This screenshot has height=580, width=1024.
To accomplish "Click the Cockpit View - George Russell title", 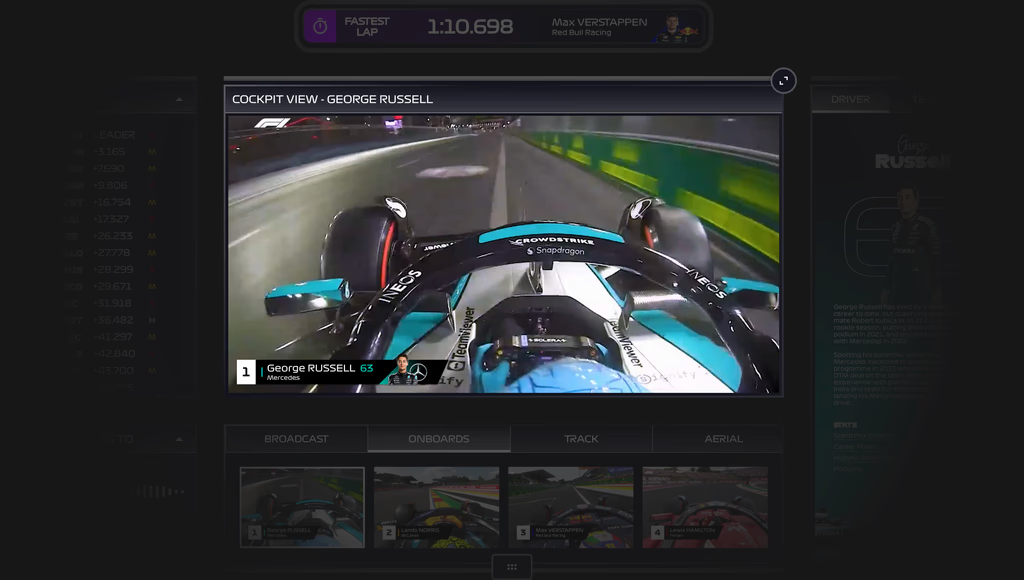I will pyautogui.click(x=332, y=99).
